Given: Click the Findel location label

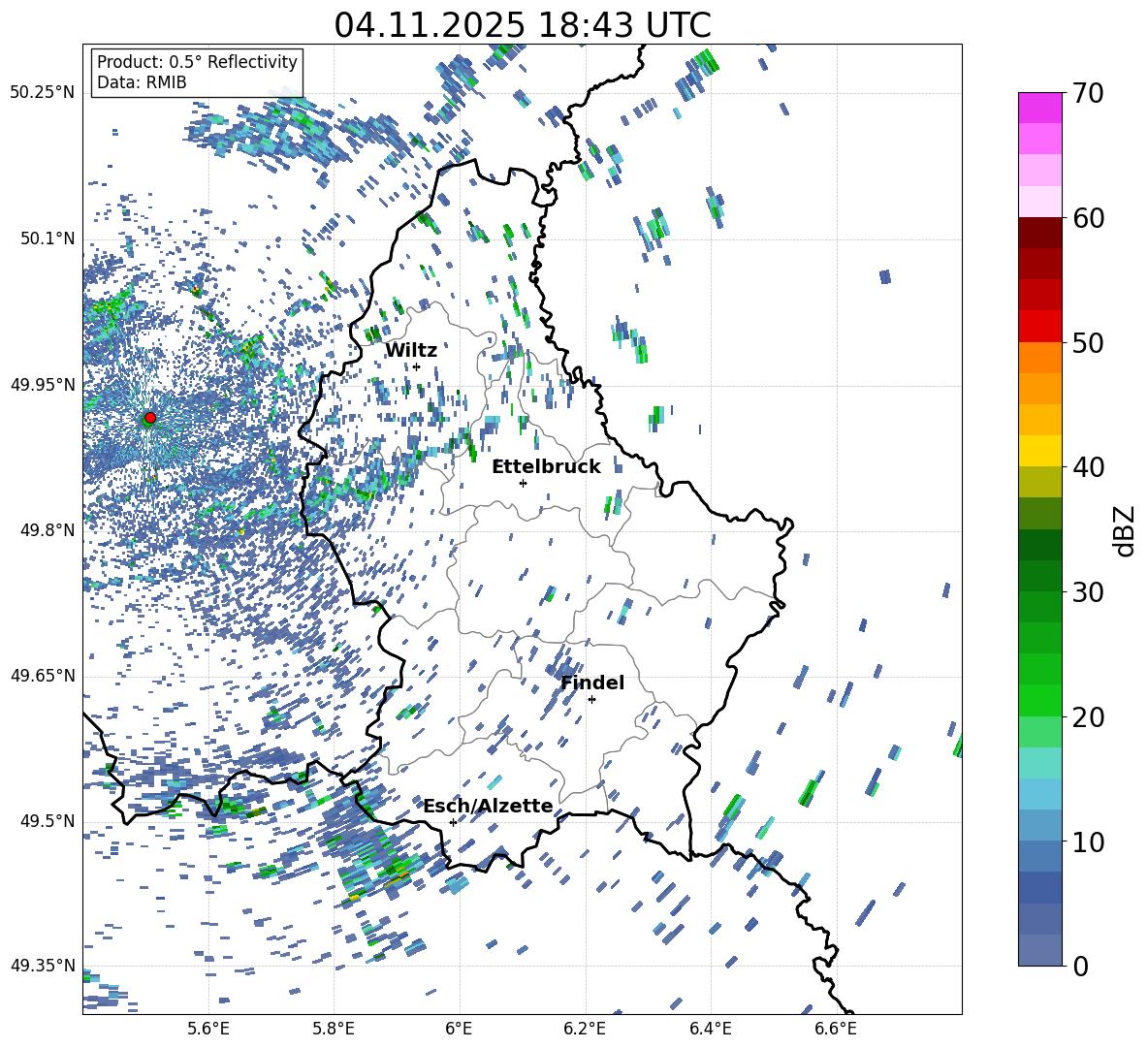Looking at the screenshot, I should point(592,683).
